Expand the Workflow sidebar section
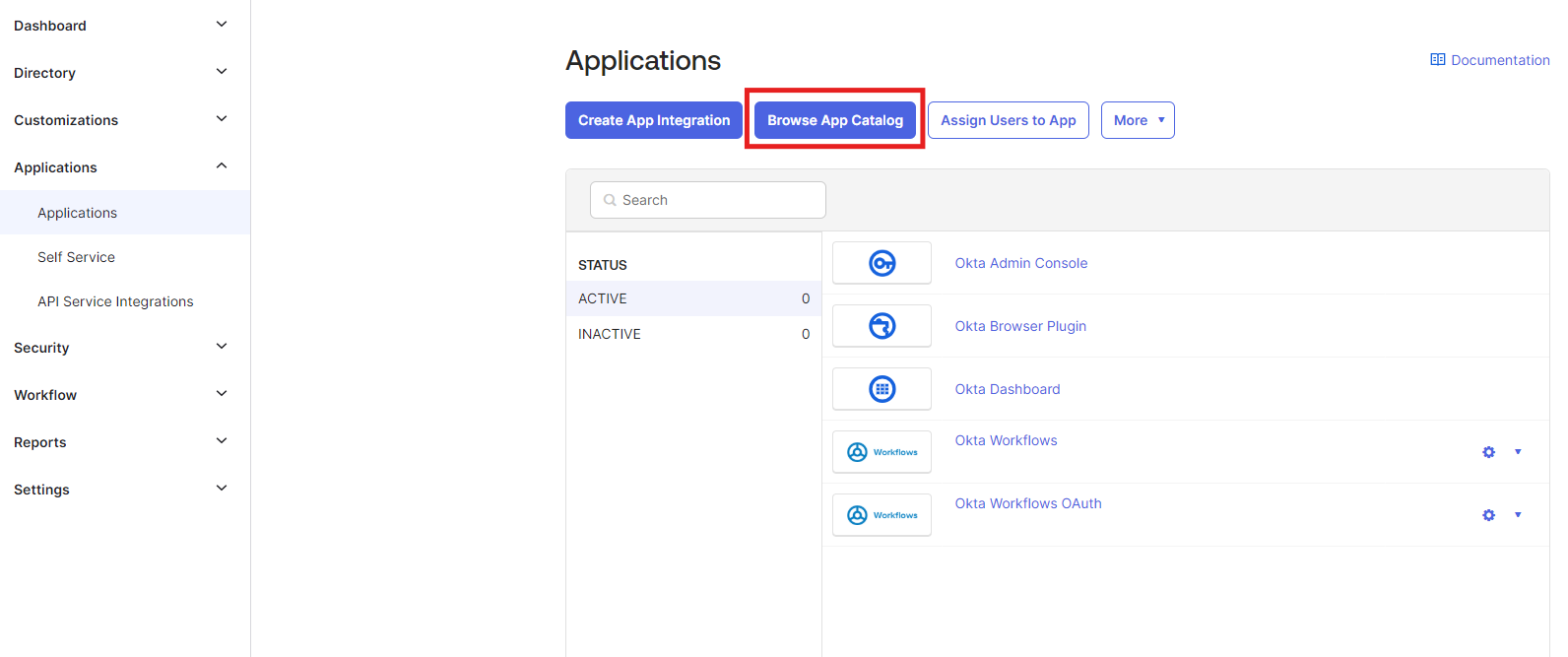The width and height of the screenshot is (1568, 657). (222, 394)
